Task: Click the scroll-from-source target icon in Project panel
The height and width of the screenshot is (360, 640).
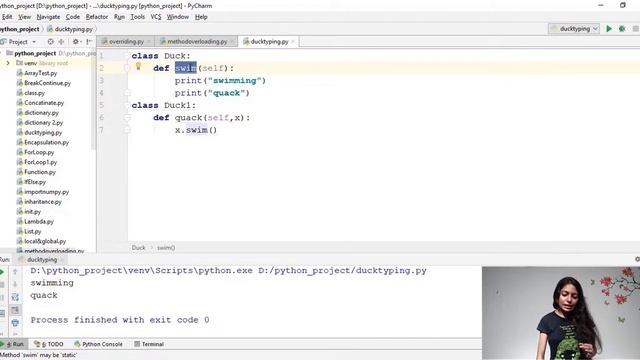Action: 50,42
